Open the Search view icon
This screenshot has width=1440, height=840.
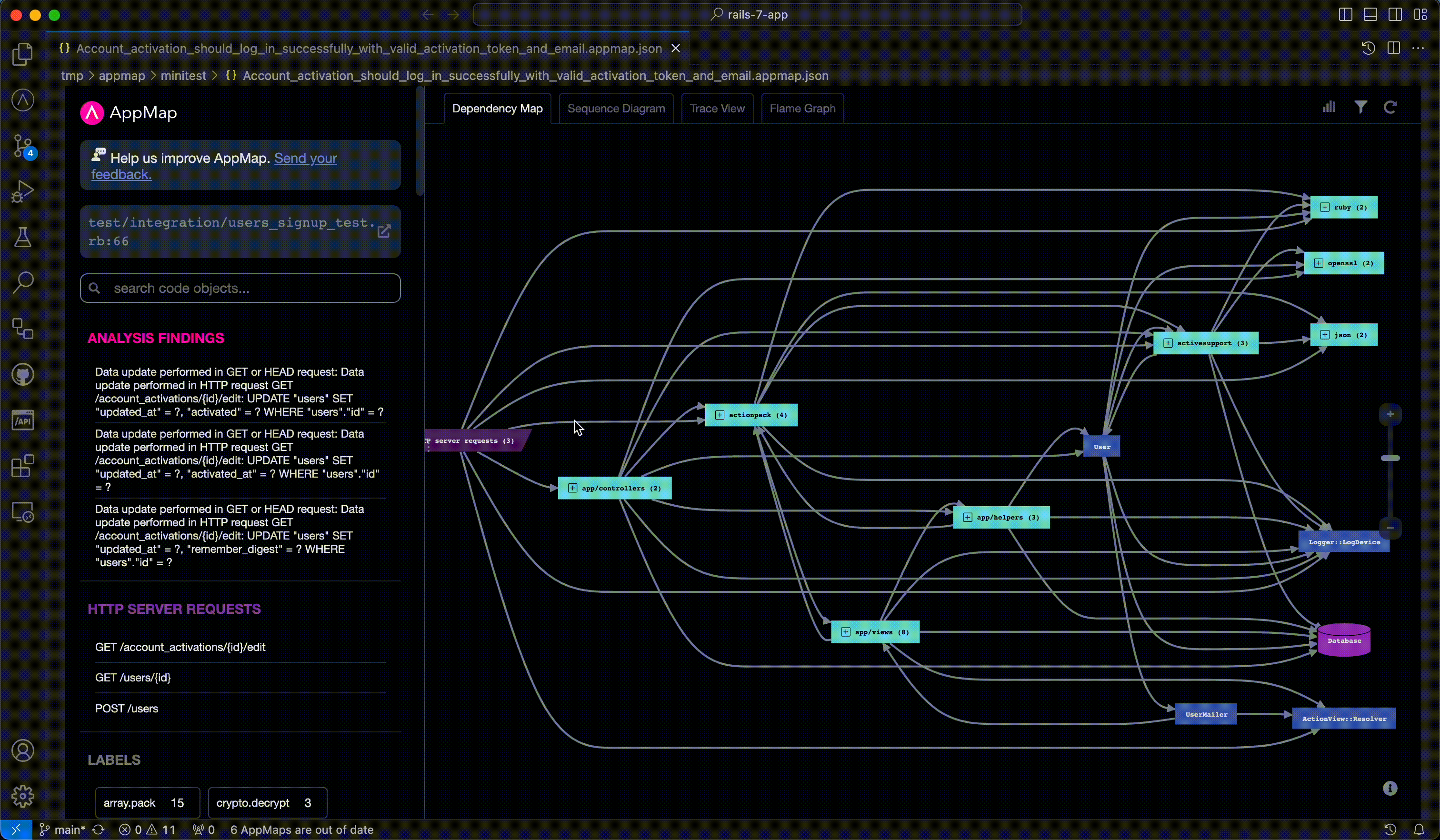click(x=23, y=283)
